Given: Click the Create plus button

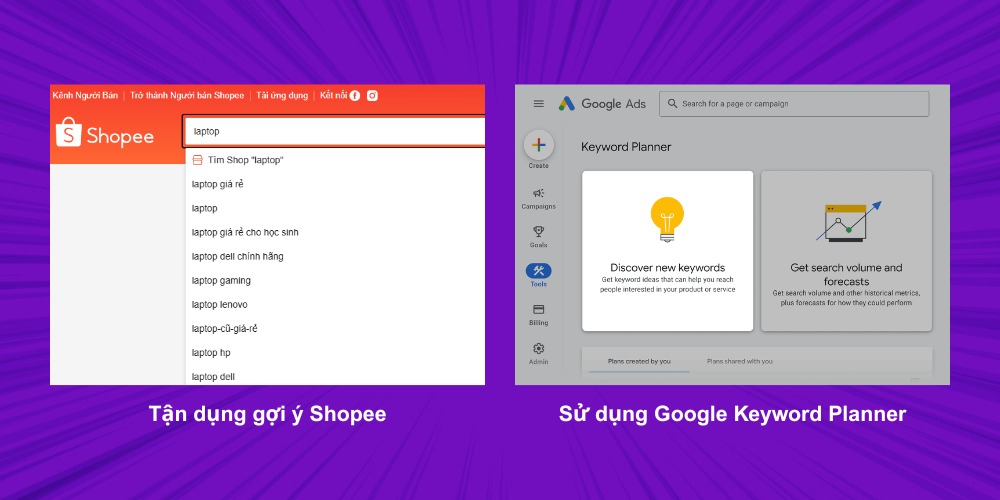Looking at the screenshot, I should (538, 145).
